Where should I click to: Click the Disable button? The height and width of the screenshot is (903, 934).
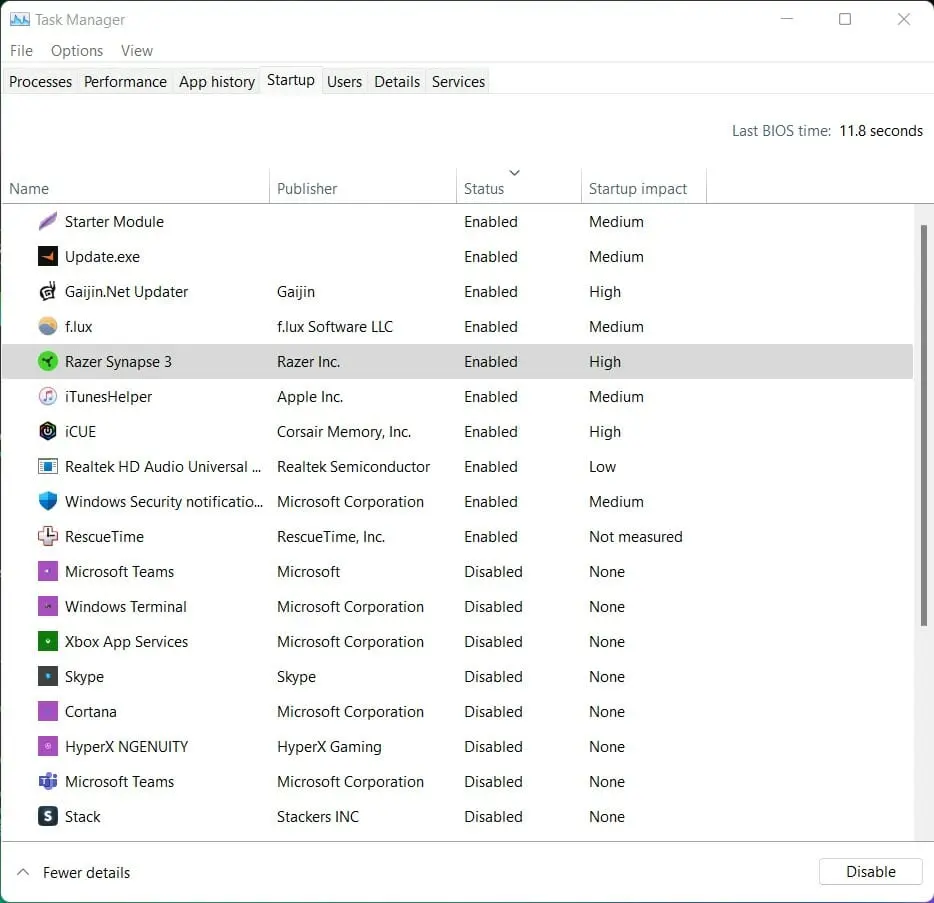(869, 871)
